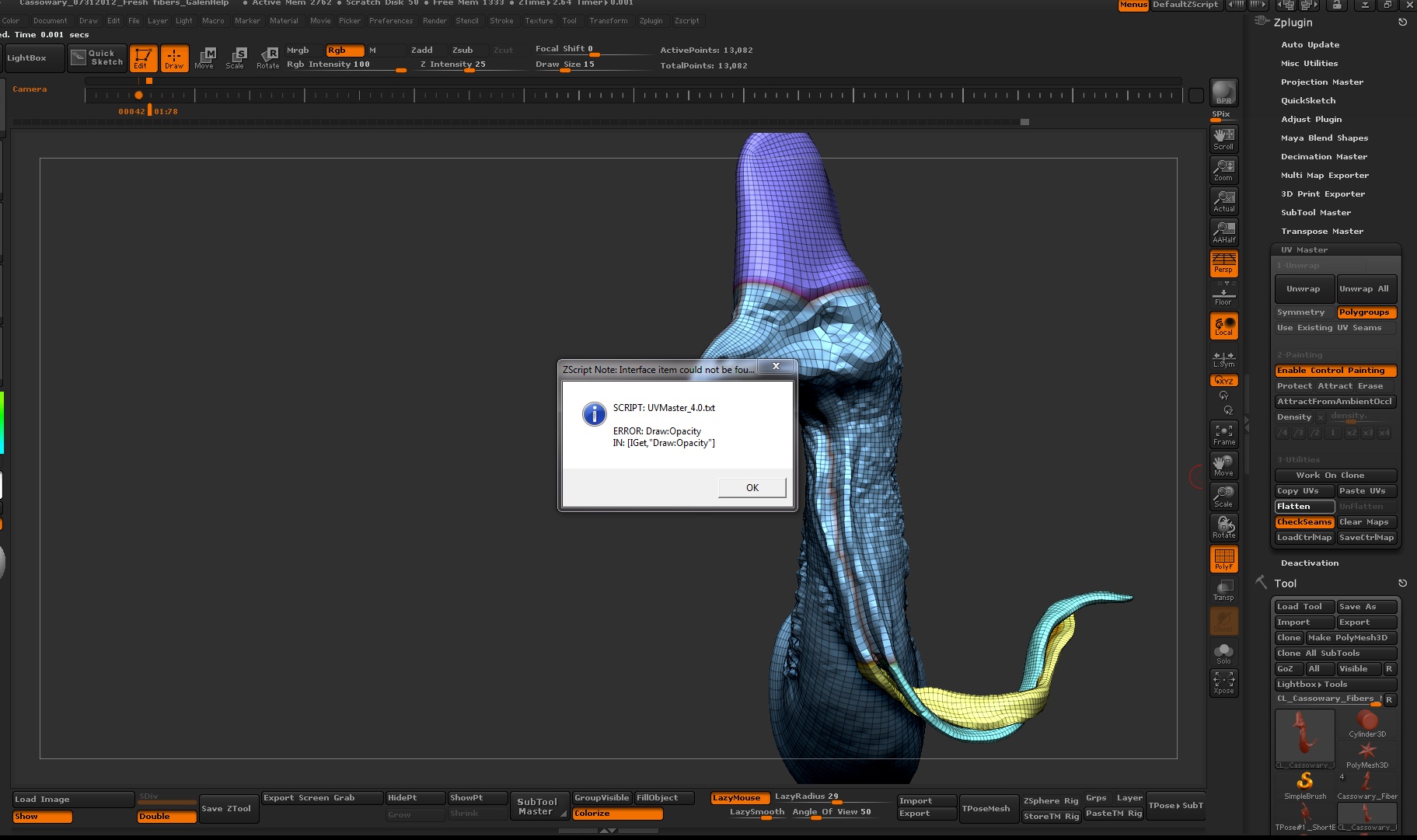1417x840 pixels.
Task: Toggle Transp transparency icon
Action: tap(1223, 590)
